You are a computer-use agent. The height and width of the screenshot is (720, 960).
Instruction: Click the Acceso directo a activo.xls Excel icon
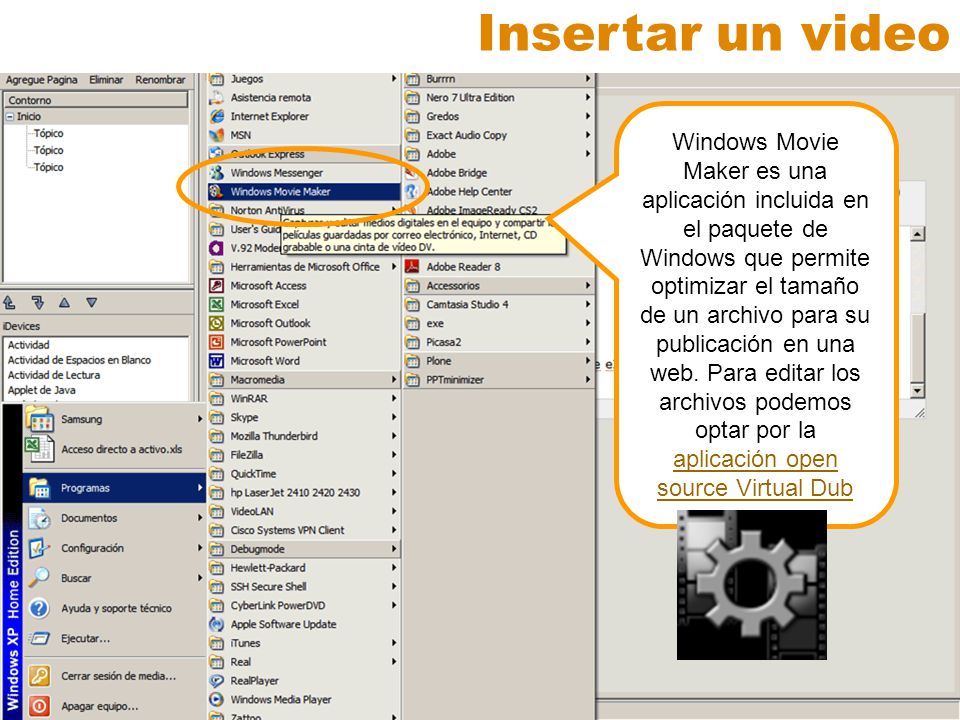click(x=39, y=449)
